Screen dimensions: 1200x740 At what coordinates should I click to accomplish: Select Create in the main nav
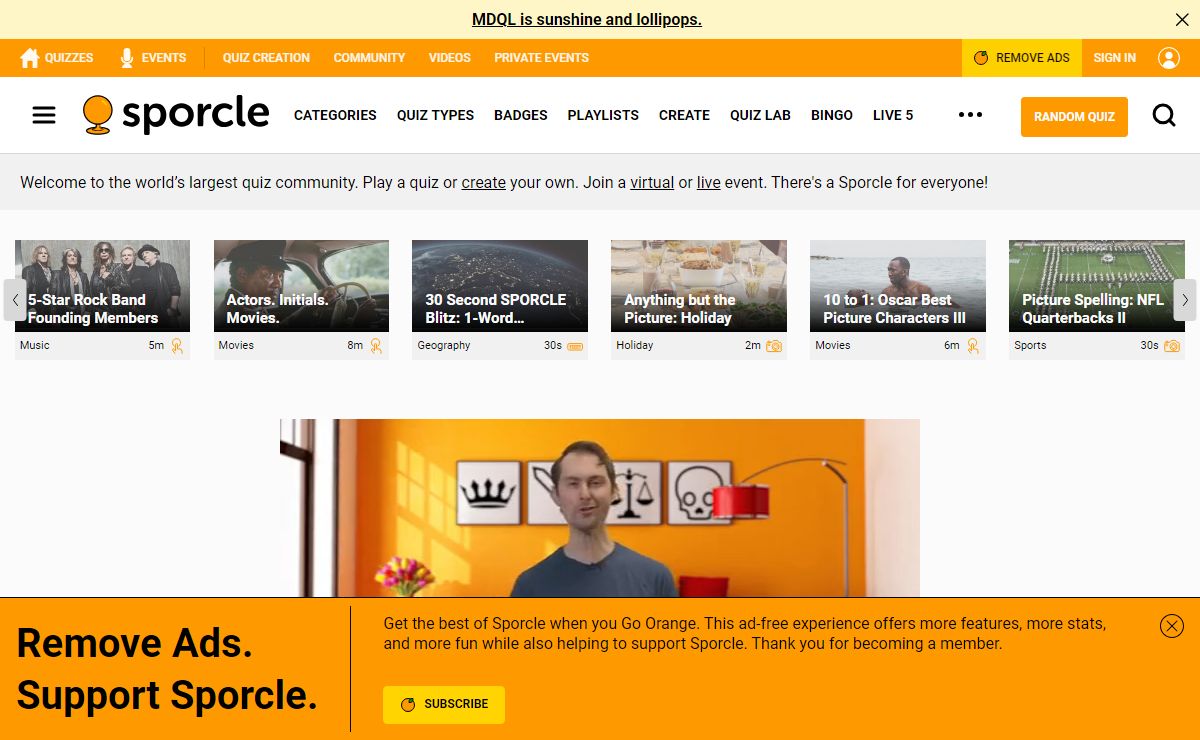(x=684, y=115)
